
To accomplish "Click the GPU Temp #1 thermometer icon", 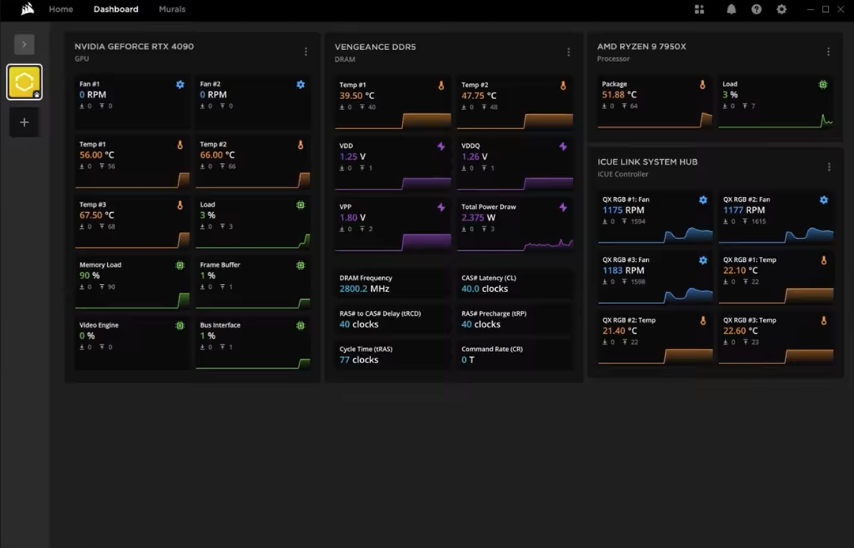I will 180,145.
